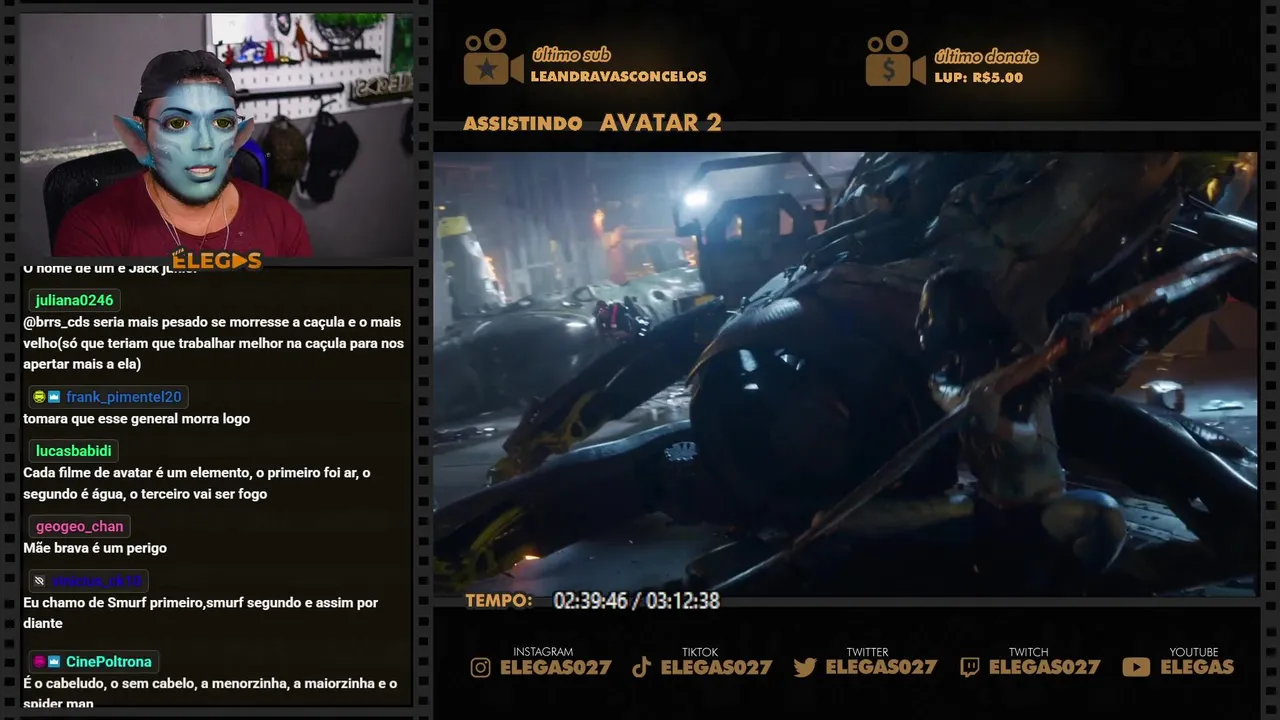Select the lucasbabidi username tag
The width and height of the screenshot is (1280, 720).
(x=73, y=451)
